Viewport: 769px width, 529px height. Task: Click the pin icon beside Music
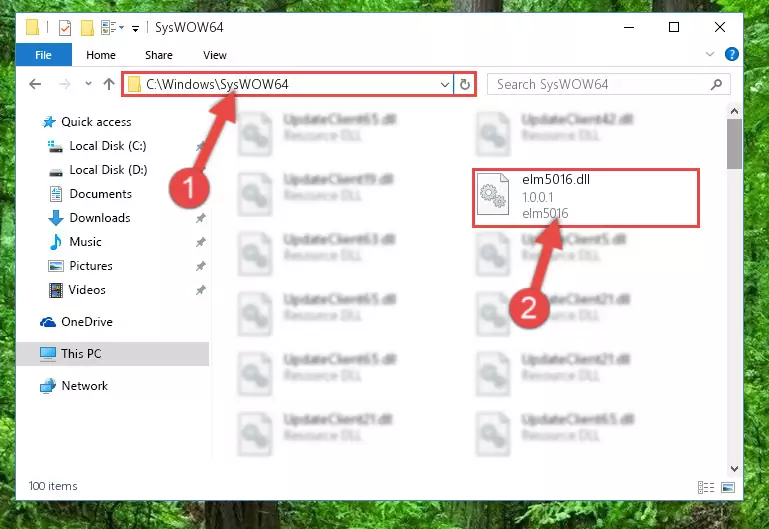pyautogui.click(x=201, y=242)
